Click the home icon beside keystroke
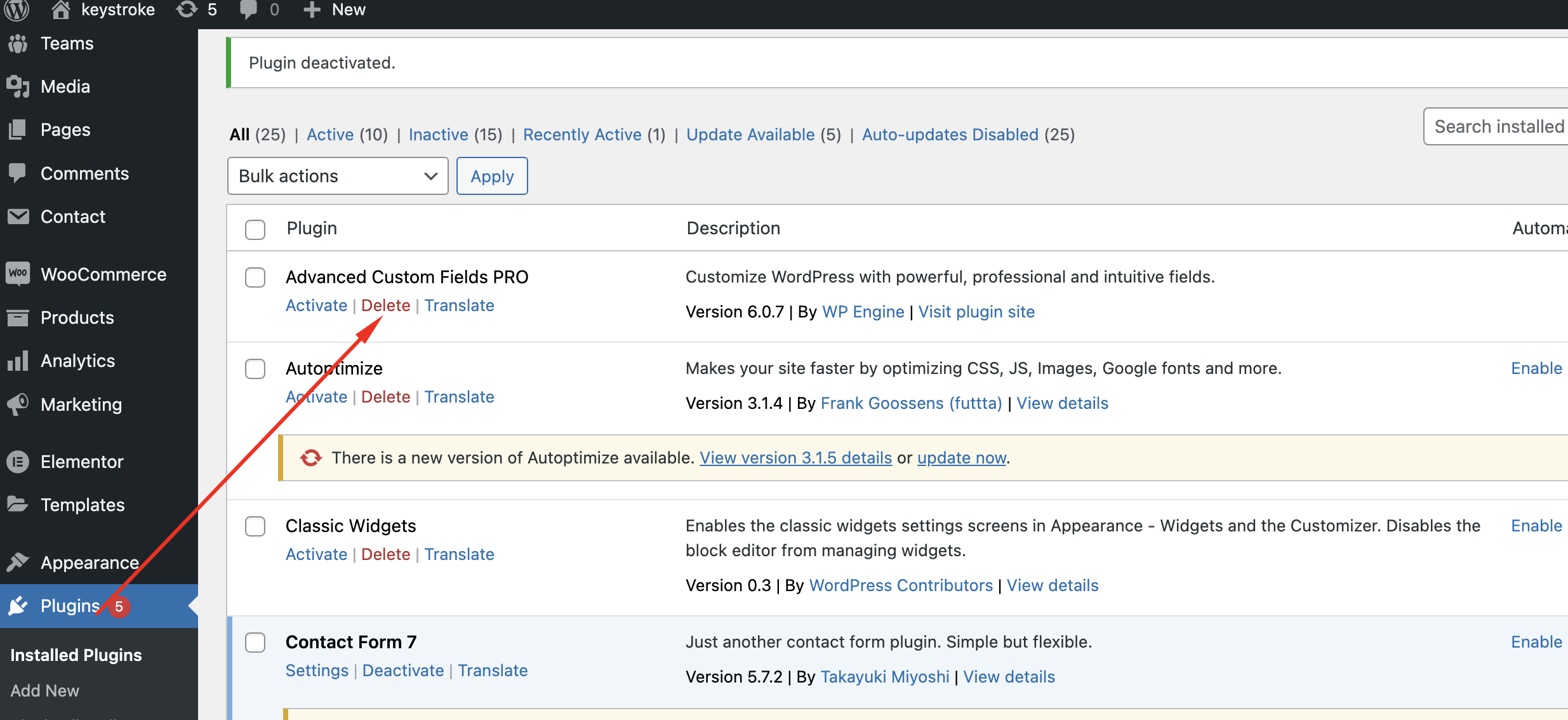The width and height of the screenshot is (1568, 720). tap(60, 10)
